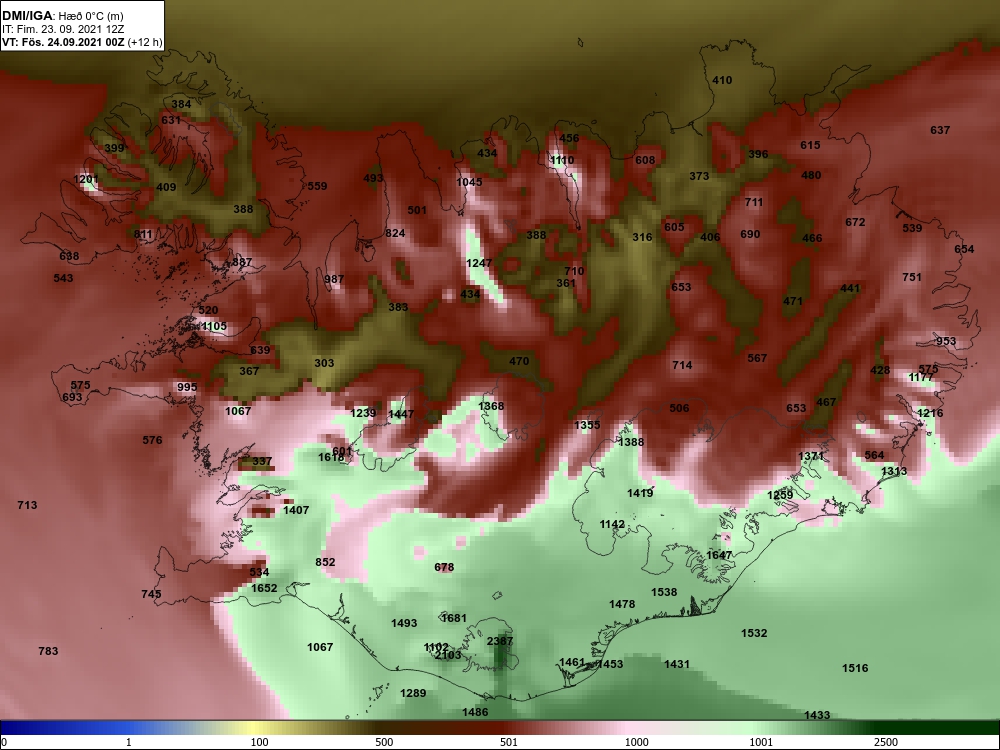Image resolution: width=1000 pixels, height=750 pixels.
Task: Click the 1516 value
Action: pos(855,668)
